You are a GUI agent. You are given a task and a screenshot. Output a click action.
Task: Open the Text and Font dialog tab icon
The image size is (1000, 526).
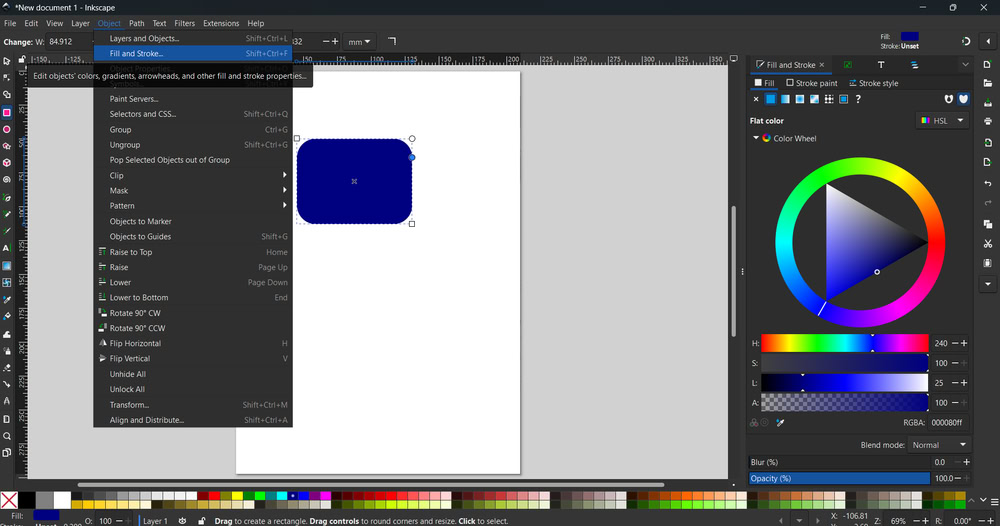tap(881, 64)
